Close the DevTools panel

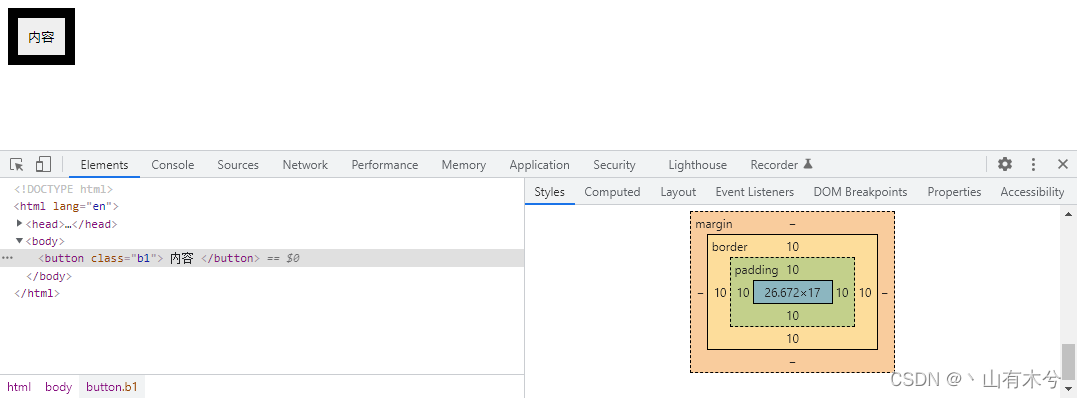coord(1063,164)
